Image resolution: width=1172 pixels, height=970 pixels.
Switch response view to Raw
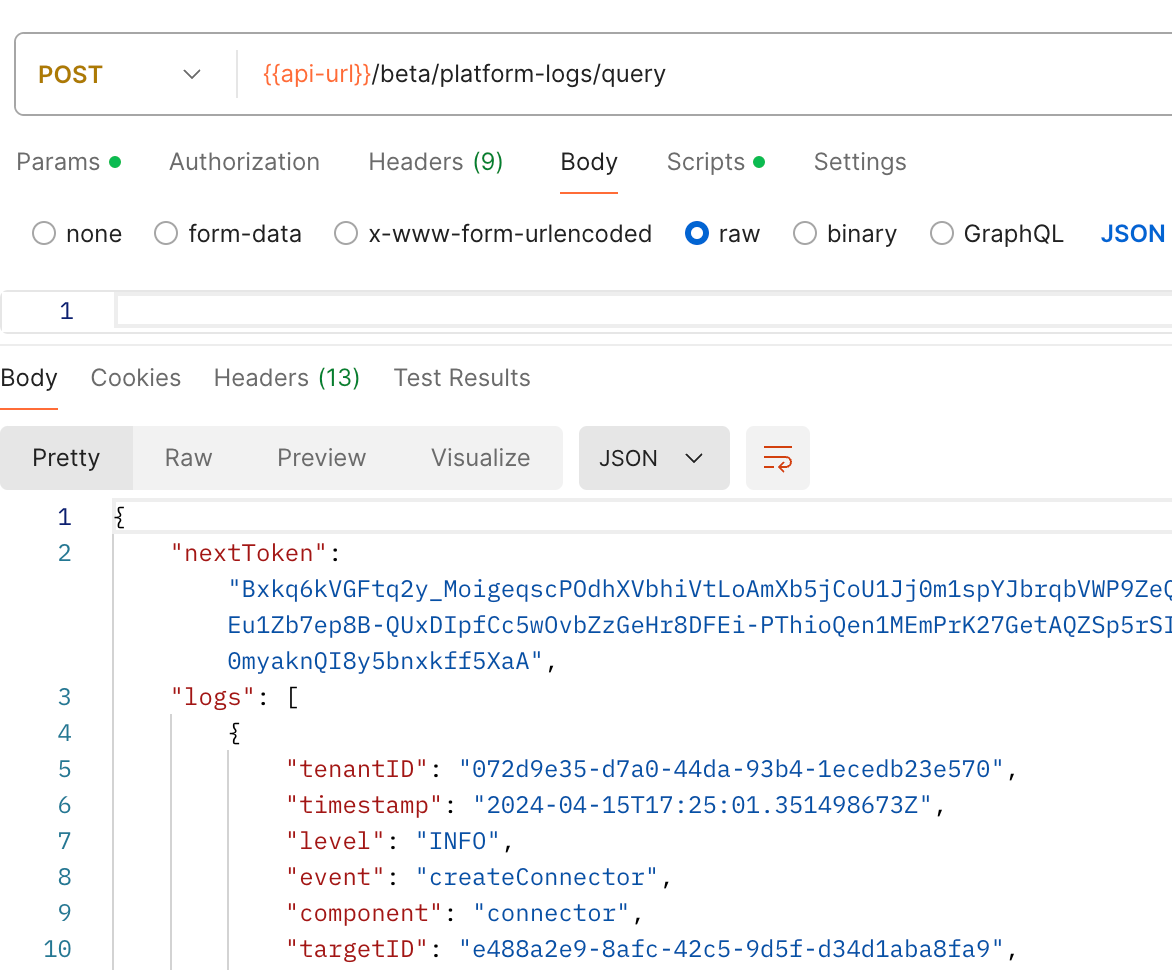[189, 458]
